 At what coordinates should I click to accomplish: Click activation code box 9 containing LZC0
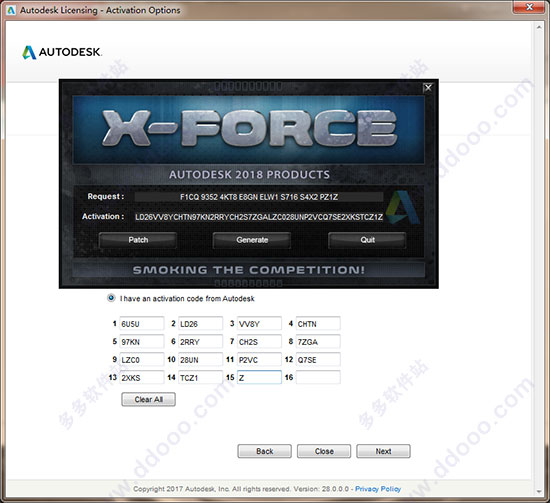pyautogui.click(x=142, y=360)
